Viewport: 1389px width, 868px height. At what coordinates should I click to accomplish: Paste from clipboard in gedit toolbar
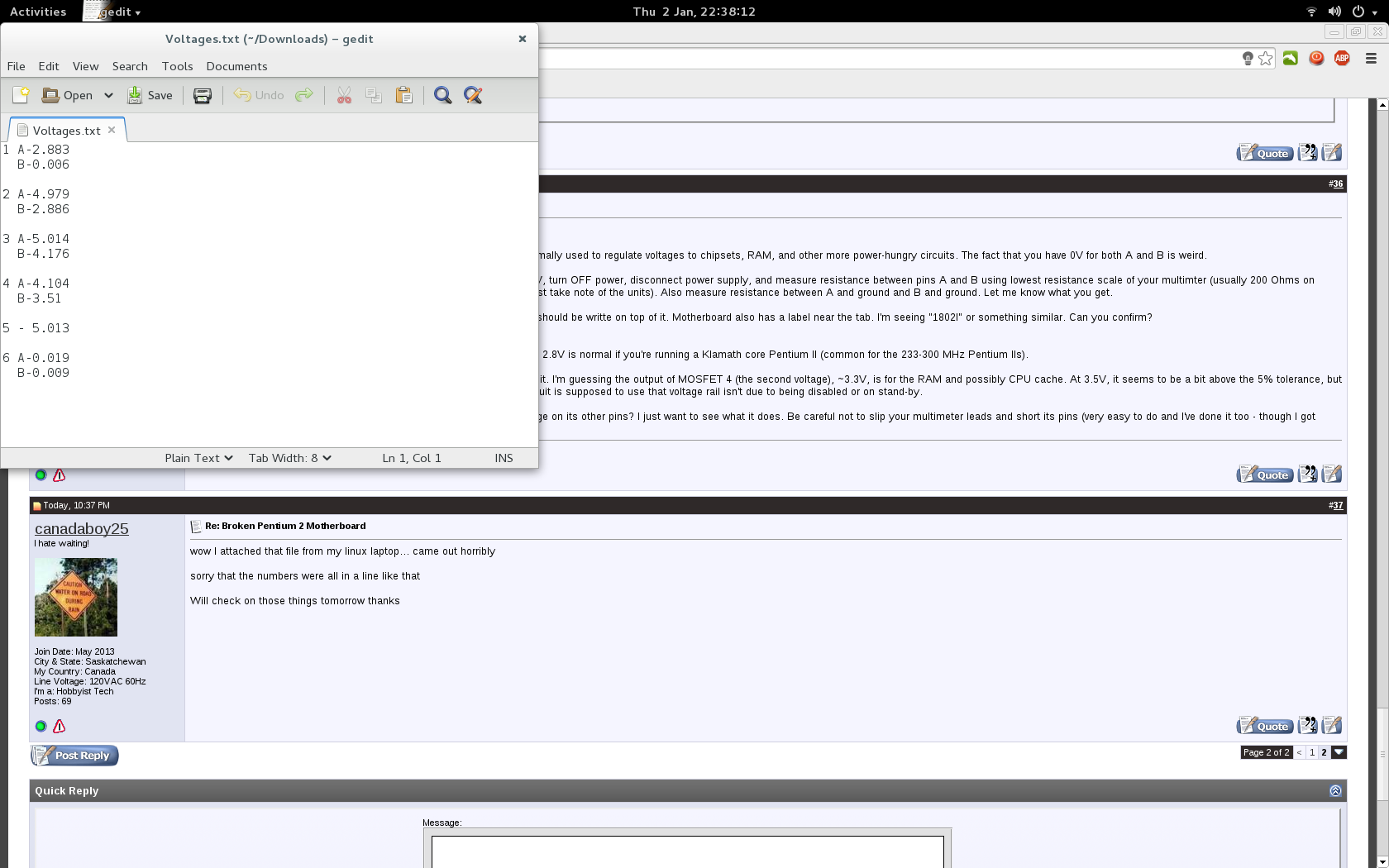[404, 95]
